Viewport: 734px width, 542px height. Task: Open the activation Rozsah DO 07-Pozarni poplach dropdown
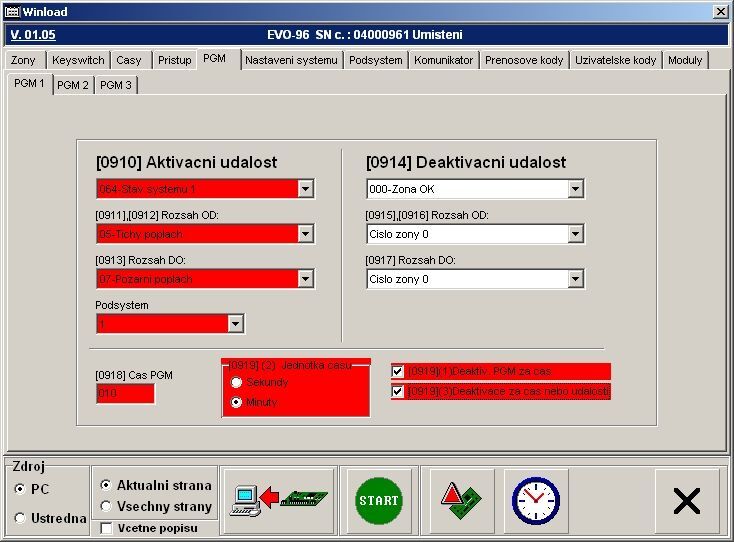[x=305, y=279]
